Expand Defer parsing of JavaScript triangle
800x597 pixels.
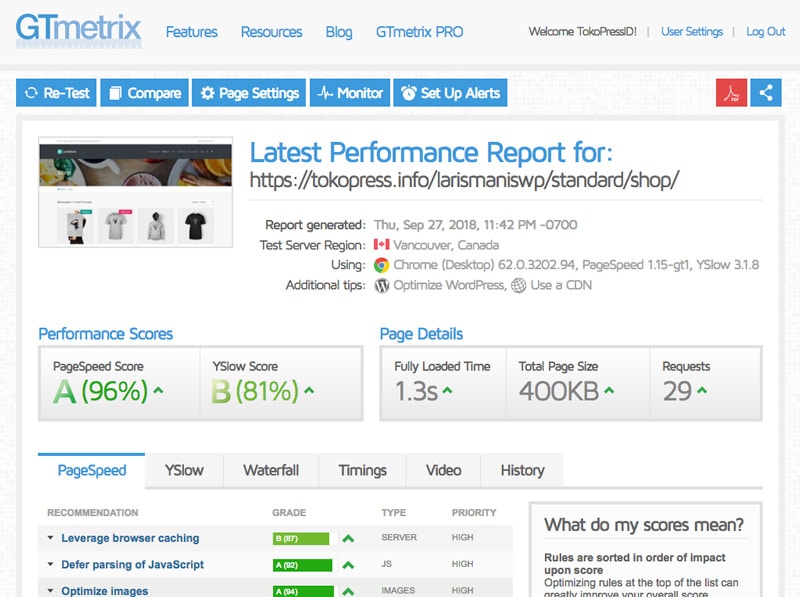point(50,564)
